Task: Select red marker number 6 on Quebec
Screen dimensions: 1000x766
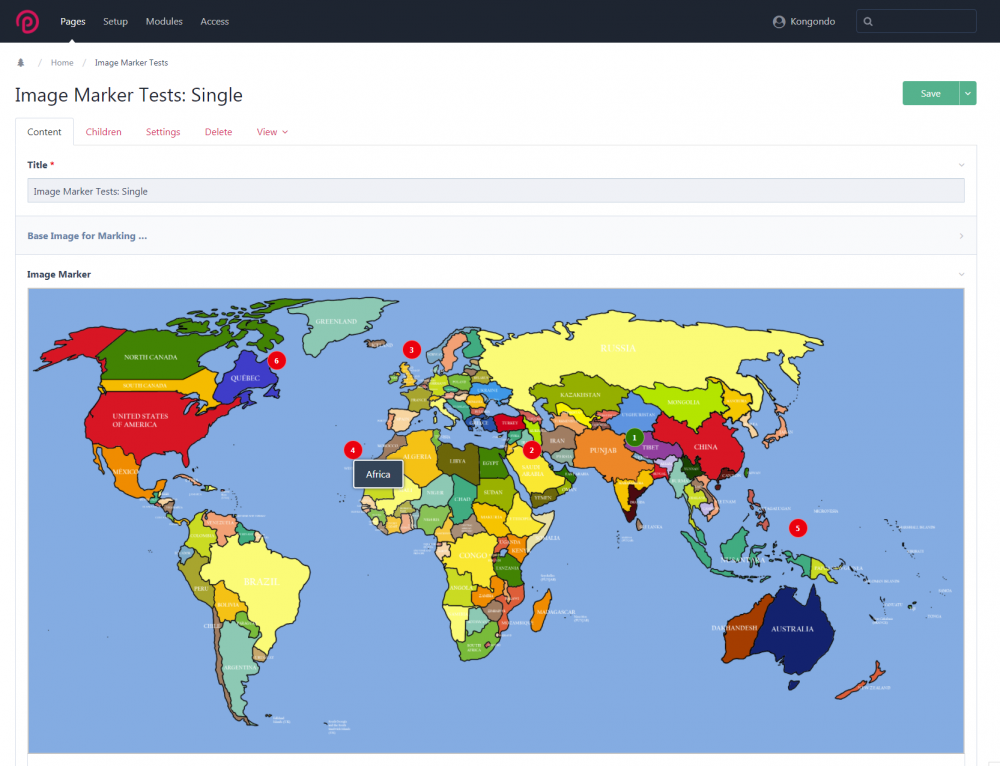Action: pyautogui.click(x=277, y=359)
